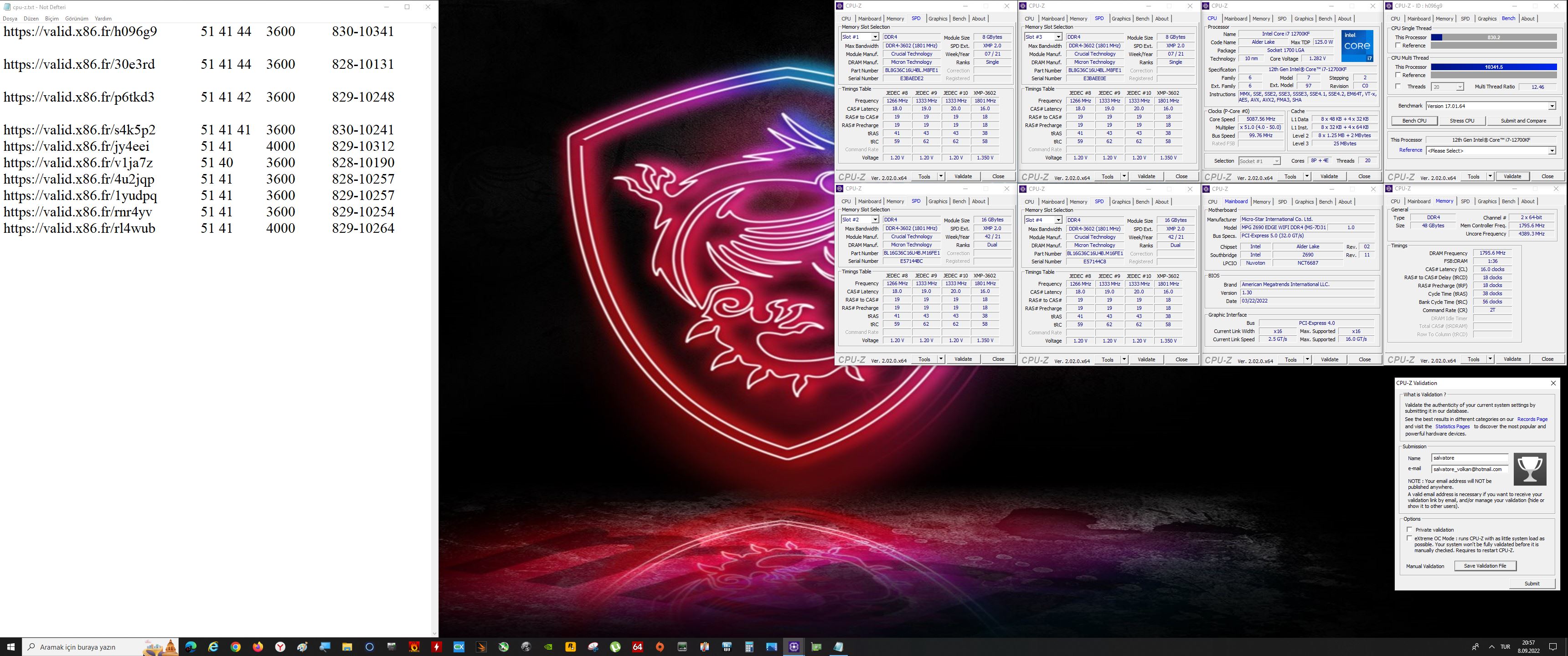Open the Biçim menu in Notepad
The width and height of the screenshot is (1568, 656).
pos(52,19)
